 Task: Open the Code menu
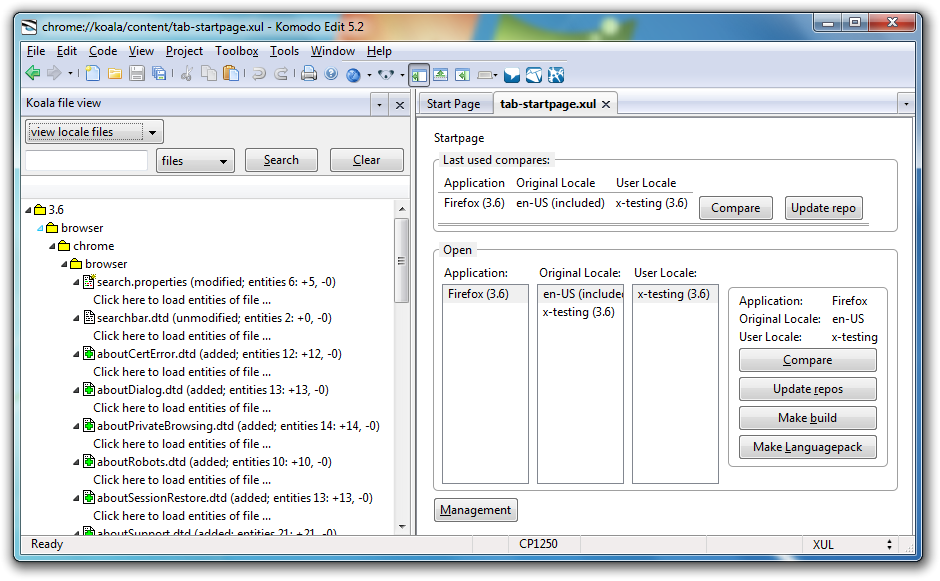click(x=103, y=51)
